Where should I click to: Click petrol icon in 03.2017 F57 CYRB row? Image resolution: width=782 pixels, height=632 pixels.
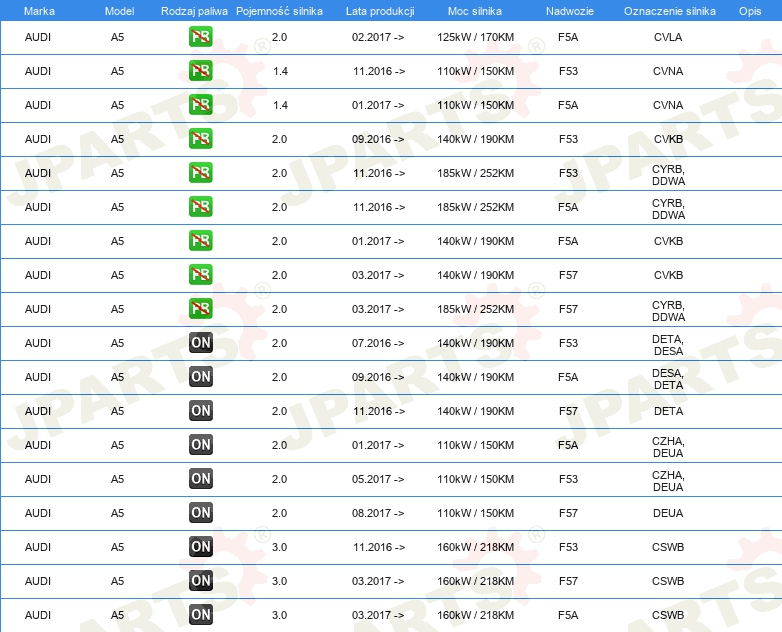(x=200, y=308)
